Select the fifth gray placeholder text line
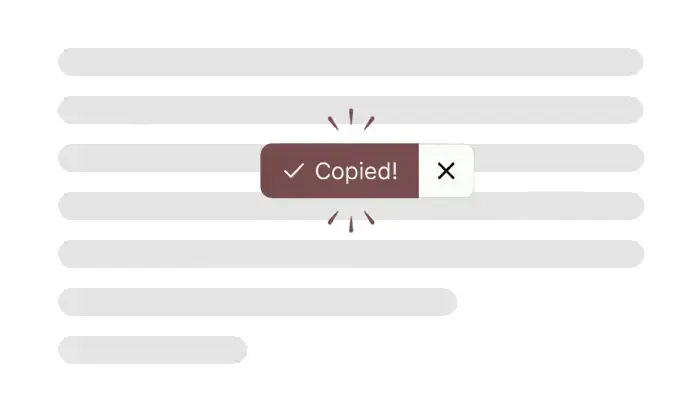Image resolution: width=700 pixels, height=400 pixels. click(350, 254)
